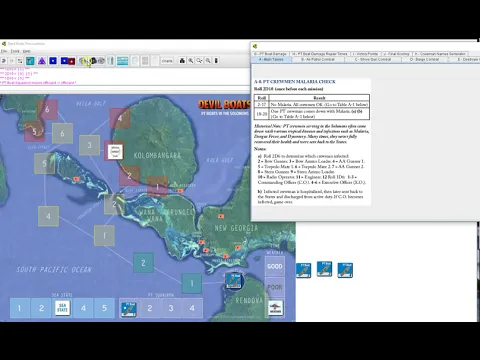Click the single blue square toolbar icon
The height and width of the screenshot is (360, 480).
53,61
